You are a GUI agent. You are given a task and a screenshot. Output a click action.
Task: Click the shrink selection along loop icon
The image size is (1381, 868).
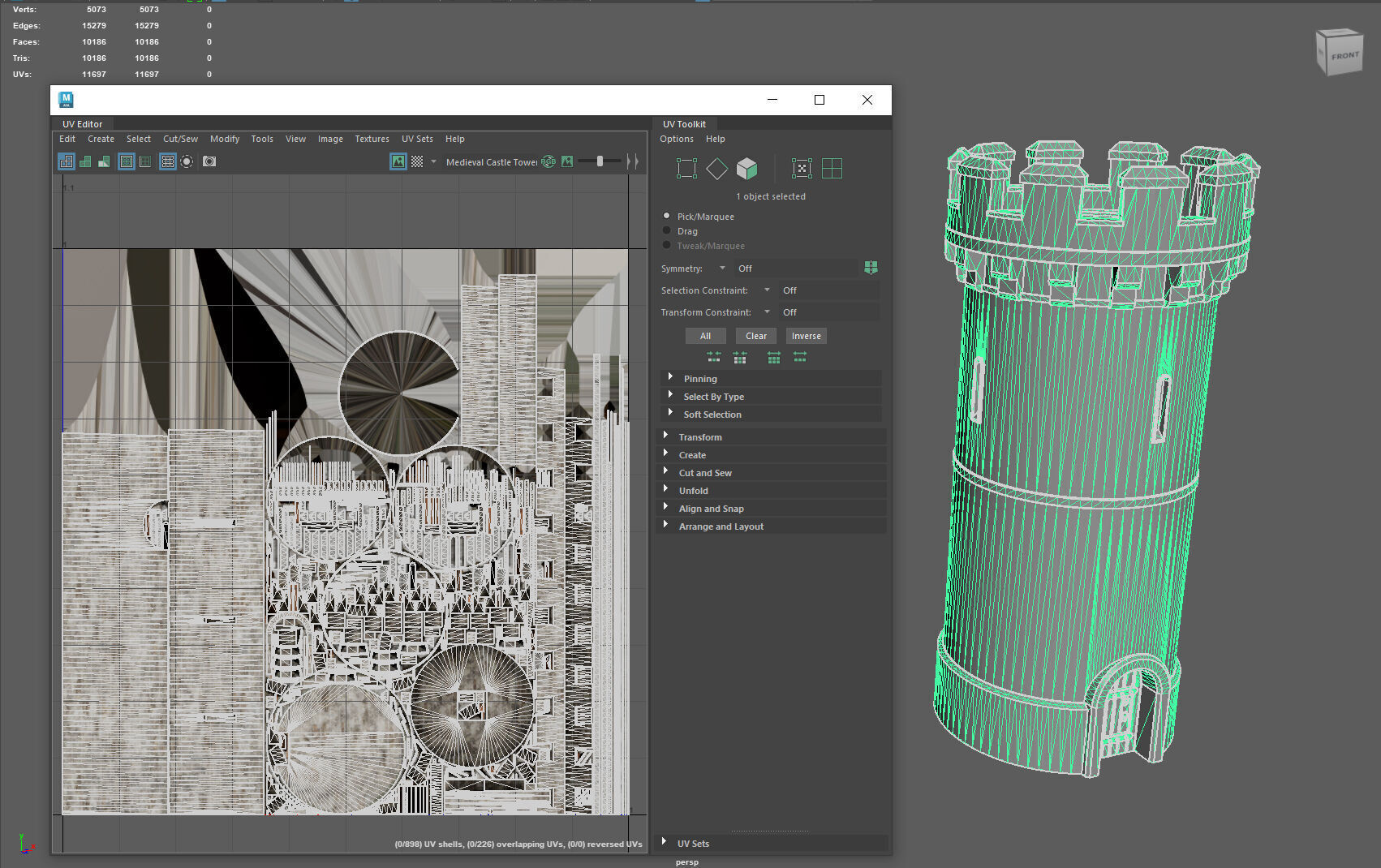740,357
